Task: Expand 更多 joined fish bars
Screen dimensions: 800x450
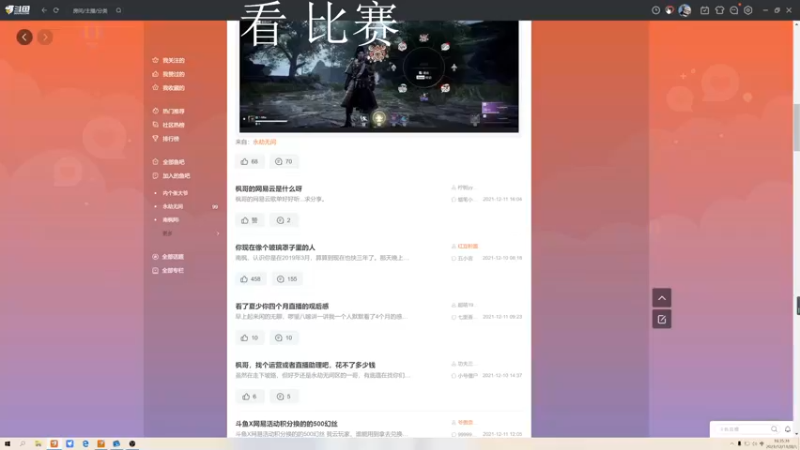Action: tap(190, 233)
